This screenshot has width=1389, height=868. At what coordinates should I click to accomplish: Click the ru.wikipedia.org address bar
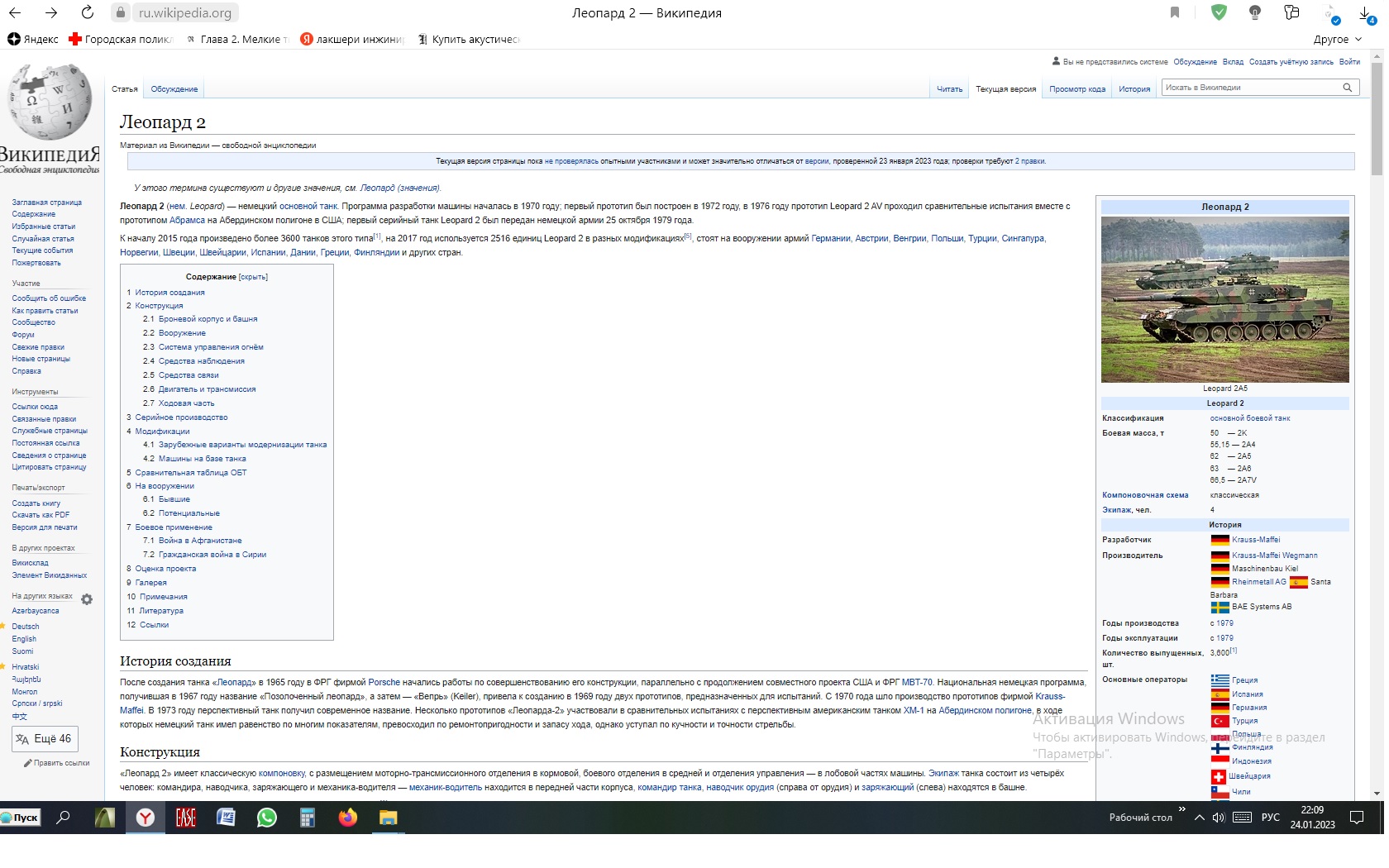(185, 12)
